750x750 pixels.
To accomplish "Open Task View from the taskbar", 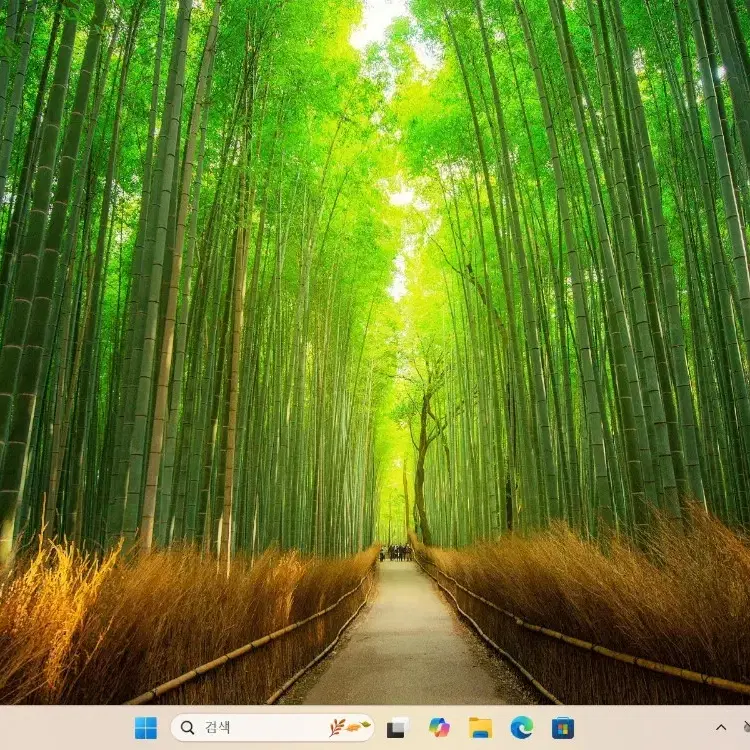I will 398,728.
